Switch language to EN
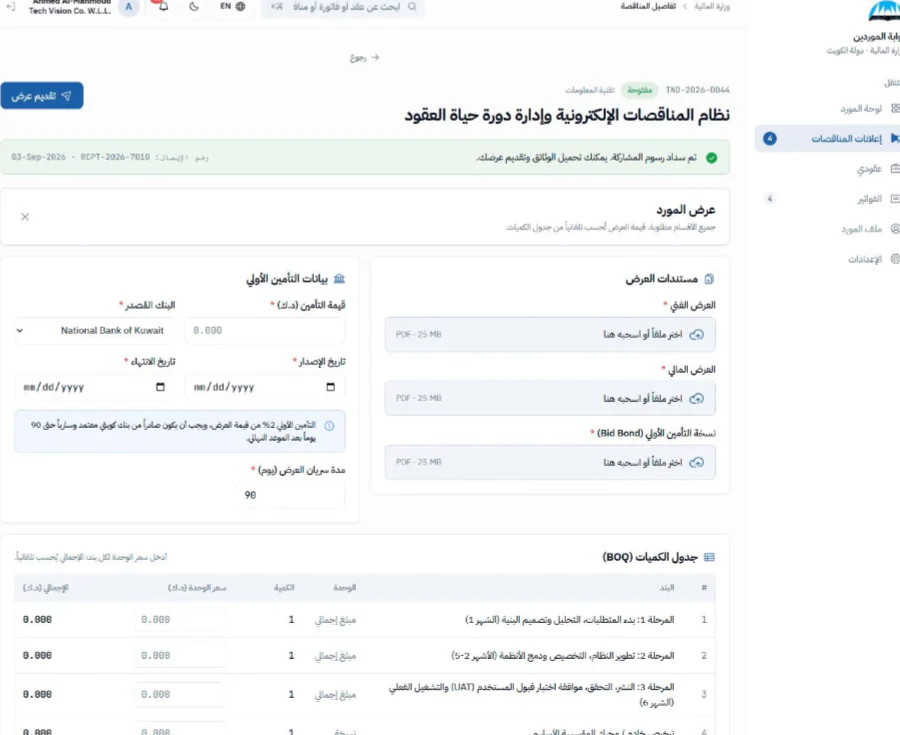Screen dimensions: 900x735 coord(232,6)
